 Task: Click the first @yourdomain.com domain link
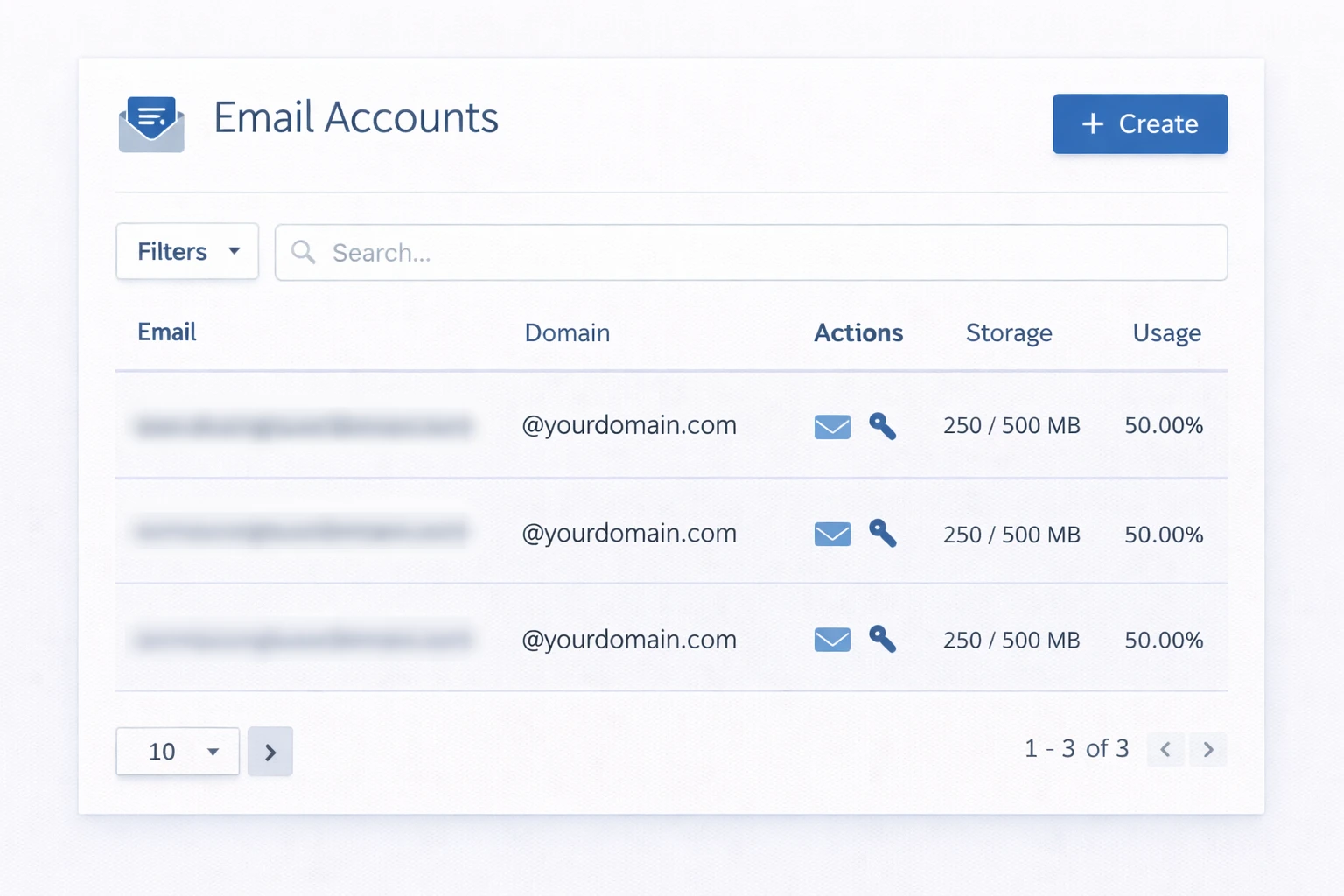coord(629,426)
